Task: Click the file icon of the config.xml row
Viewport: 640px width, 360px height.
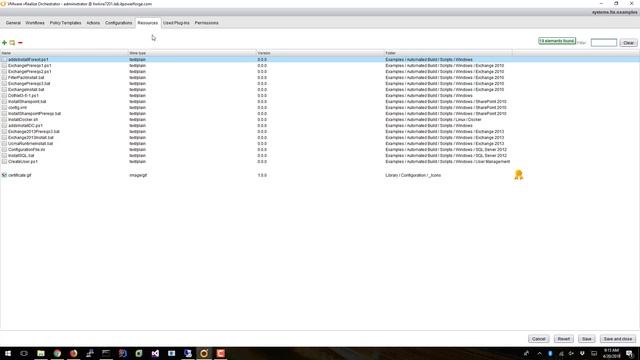Action: [x=4, y=107]
